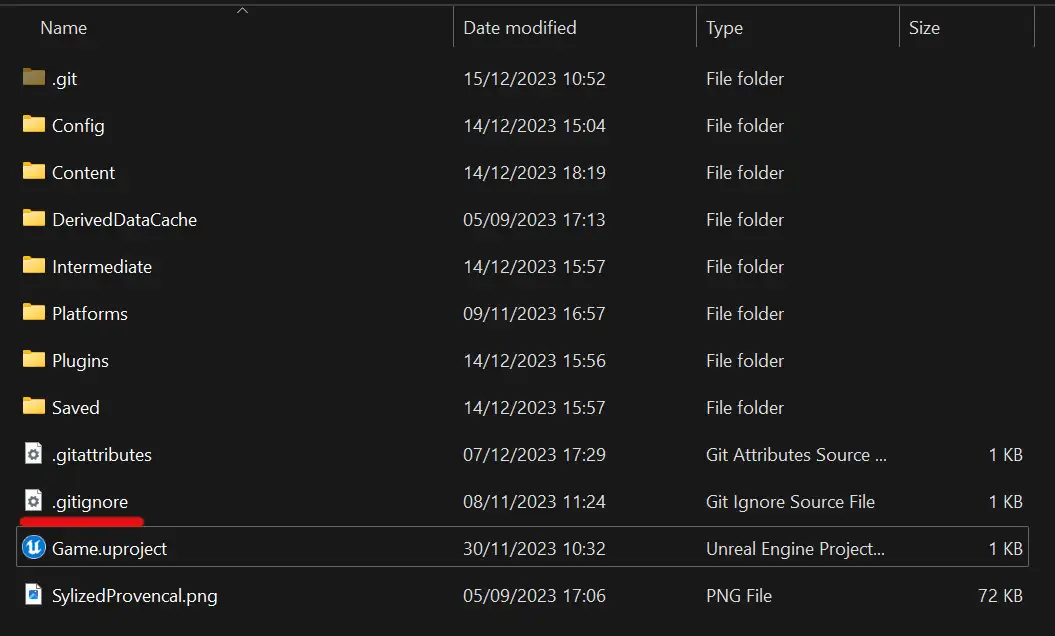Screen dimensions: 1055x636
Task: Sort by the Date modified column
Action: pos(520,27)
